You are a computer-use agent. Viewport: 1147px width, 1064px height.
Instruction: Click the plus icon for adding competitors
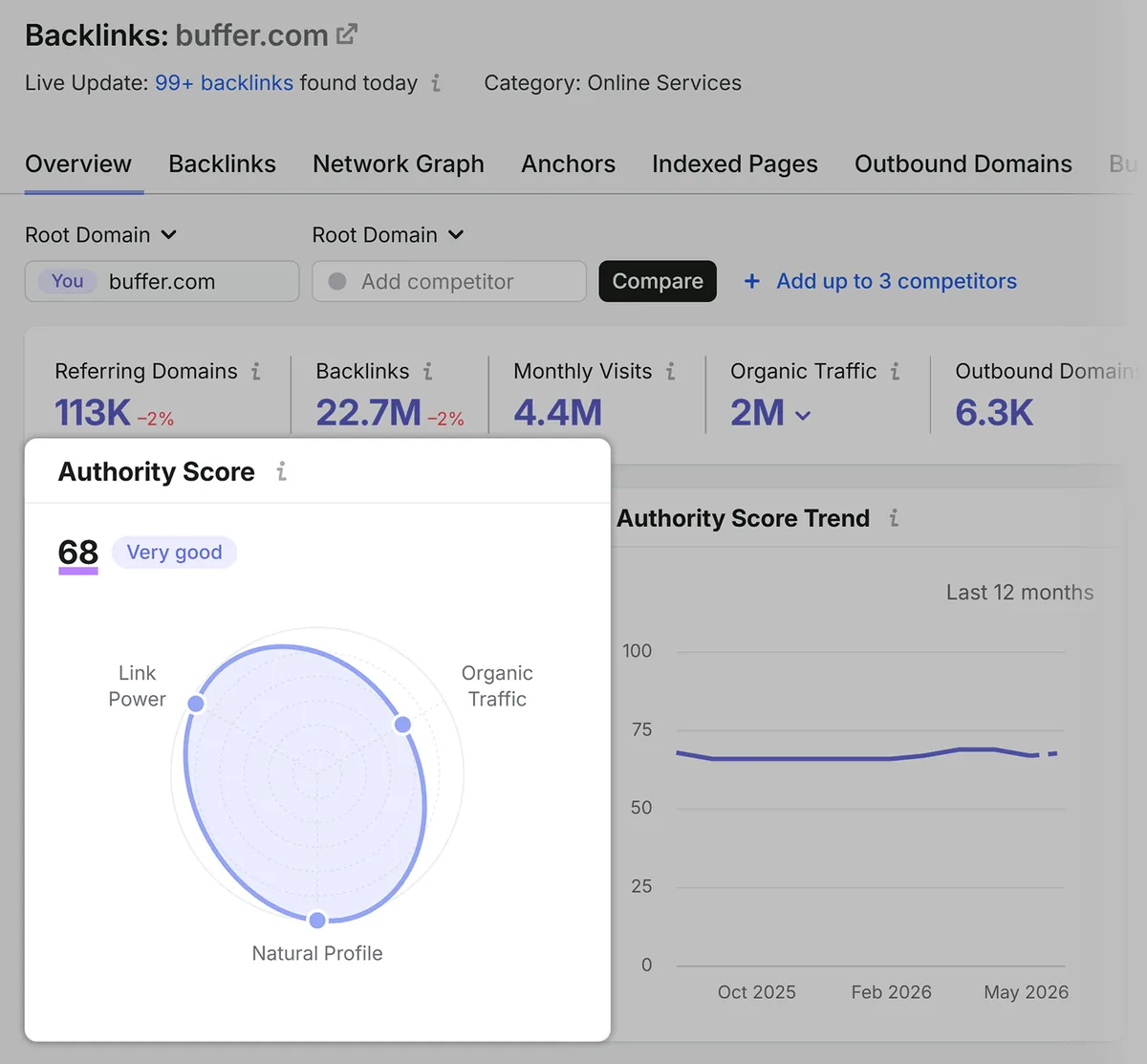pos(752,281)
